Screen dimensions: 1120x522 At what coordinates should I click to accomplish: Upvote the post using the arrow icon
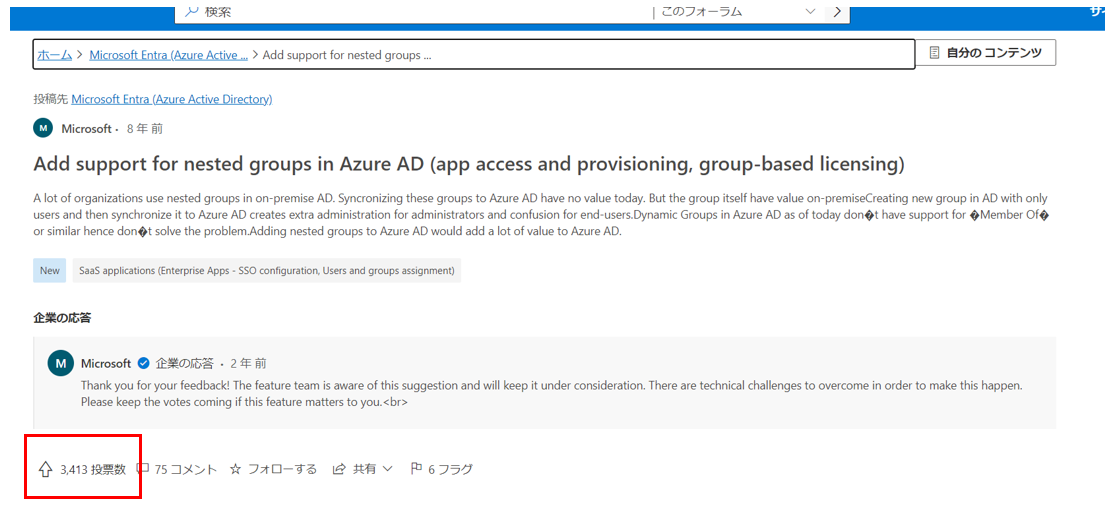click(45, 469)
